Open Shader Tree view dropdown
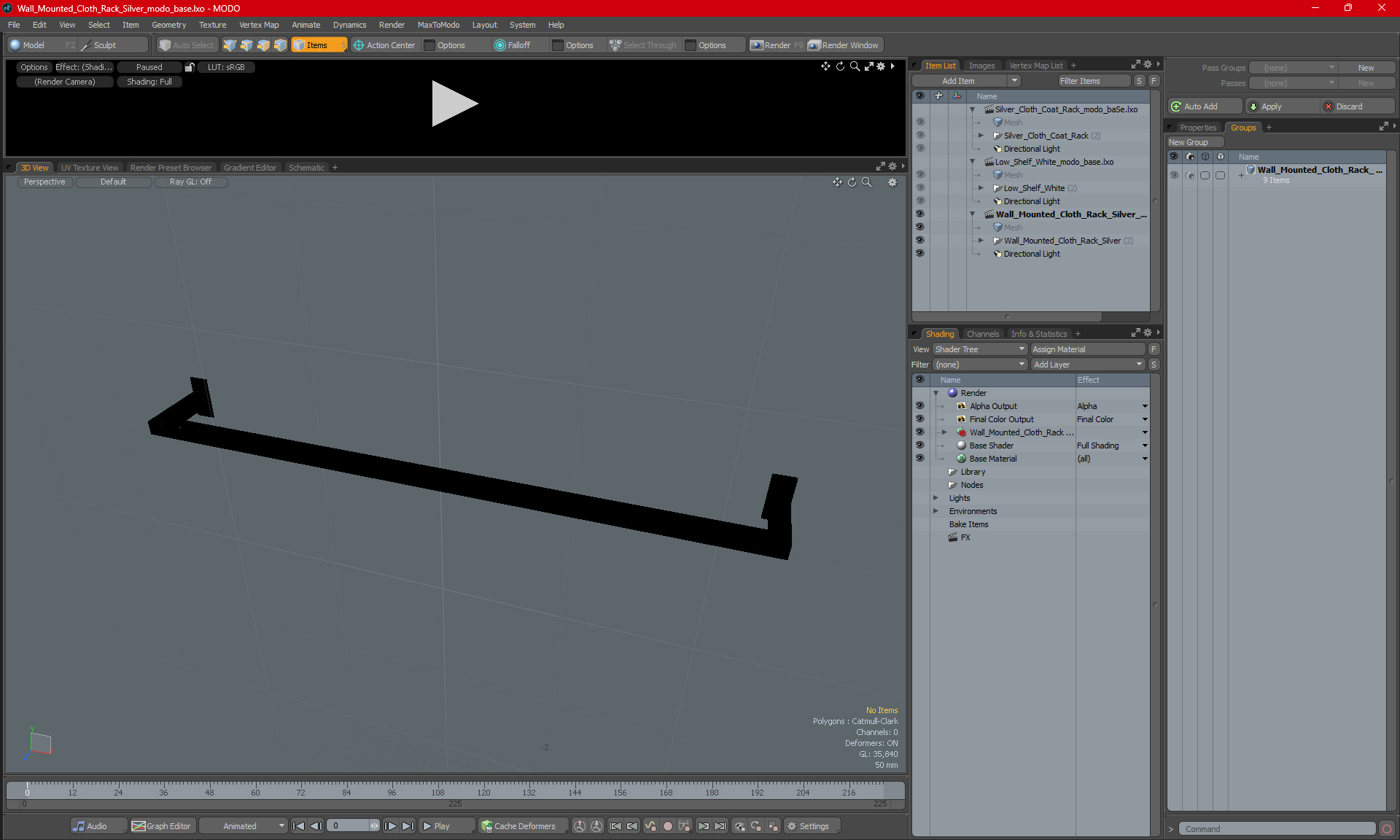 [979, 349]
